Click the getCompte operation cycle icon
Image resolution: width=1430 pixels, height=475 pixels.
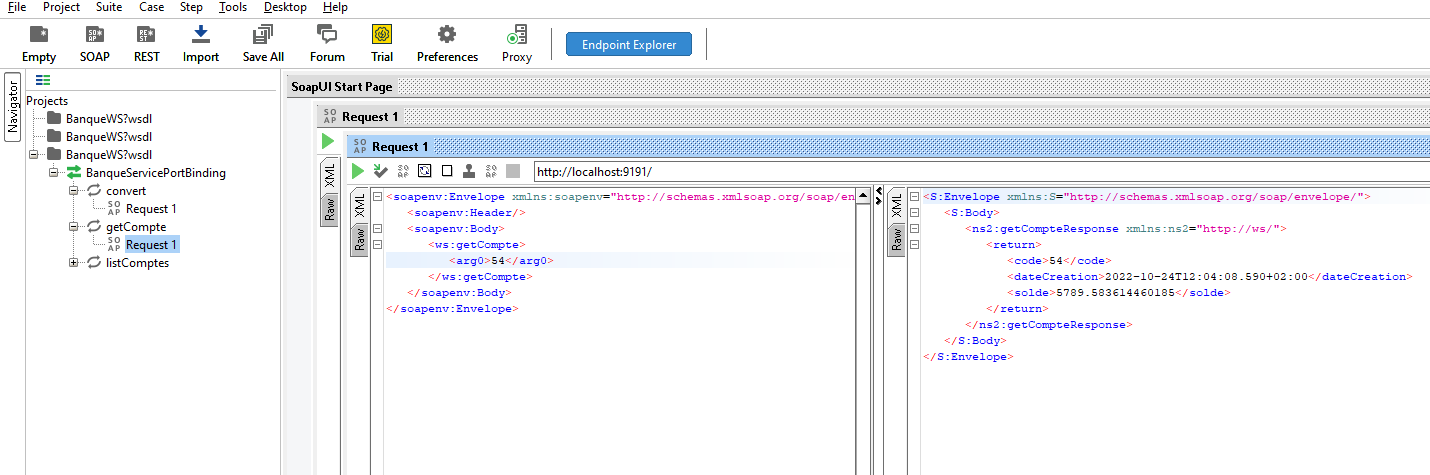click(x=95, y=227)
